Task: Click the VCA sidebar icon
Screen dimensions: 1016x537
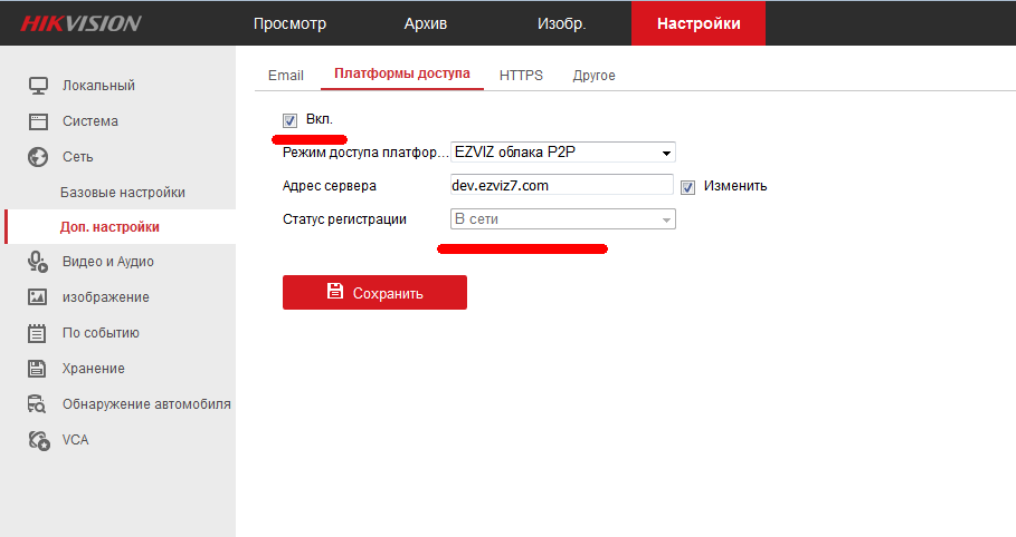Action: pyautogui.click(x=38, y=440)
